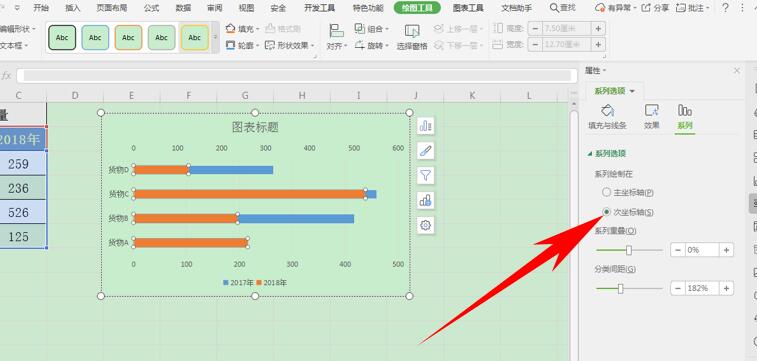Expand the 填充 fill dropdown arrow
Image resolution: width=757 pixels, height=361 pixels.
point(258,29)
